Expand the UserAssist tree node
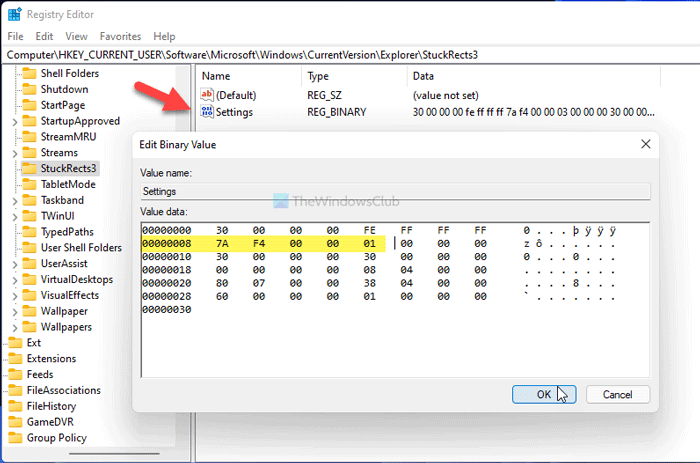The image size is (700, 463). point(15,264)
